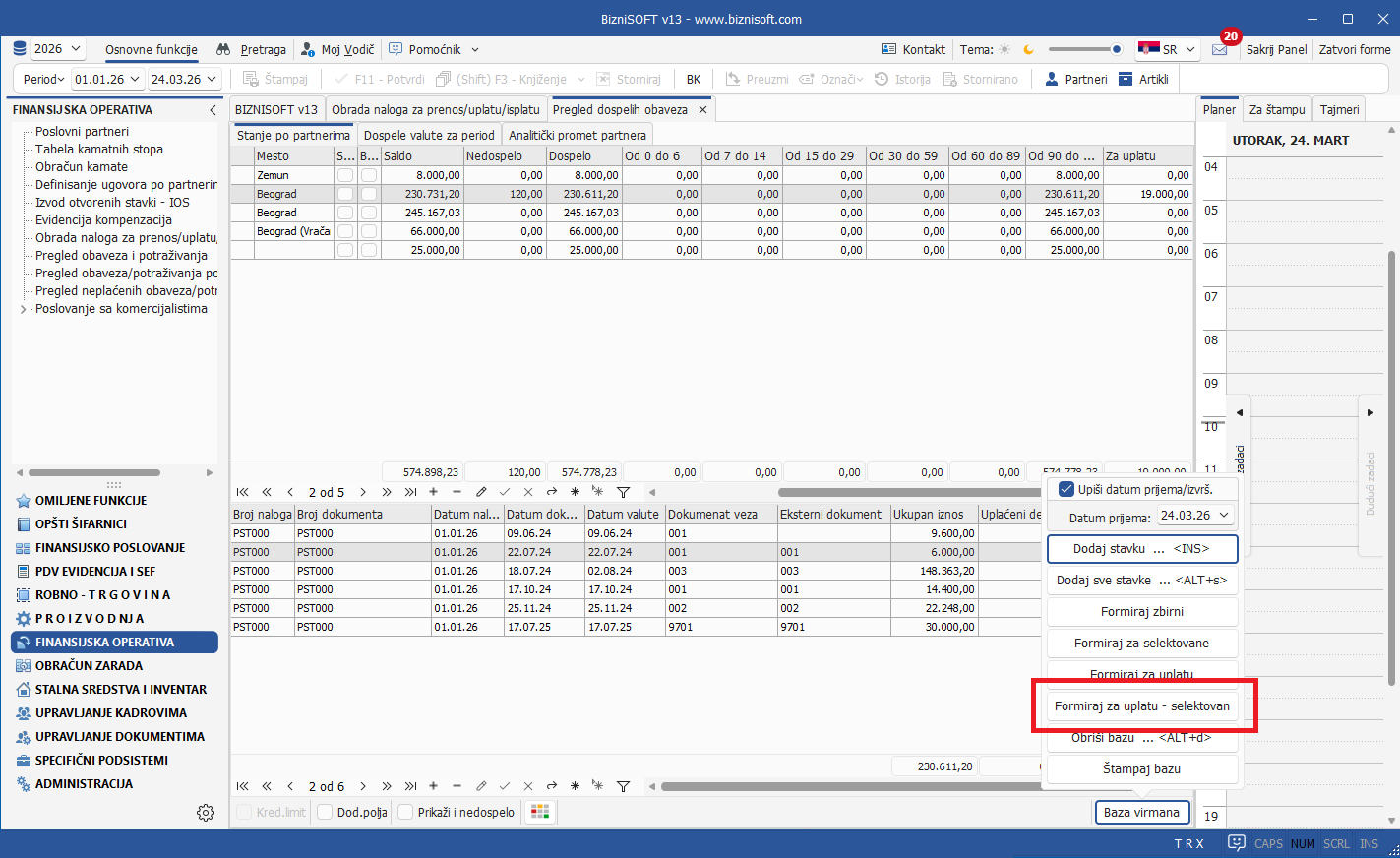Expand Poslovanje sa komercijalistima tree node
This screenshot has width=1400, height=858.
(x=24, y=309)
